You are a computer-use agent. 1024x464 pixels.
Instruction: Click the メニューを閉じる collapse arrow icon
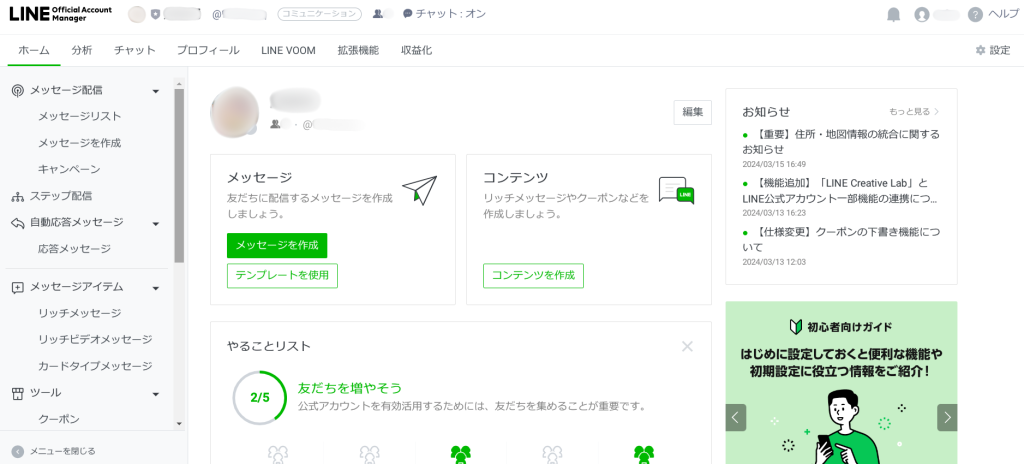click(x=18, y=451)
